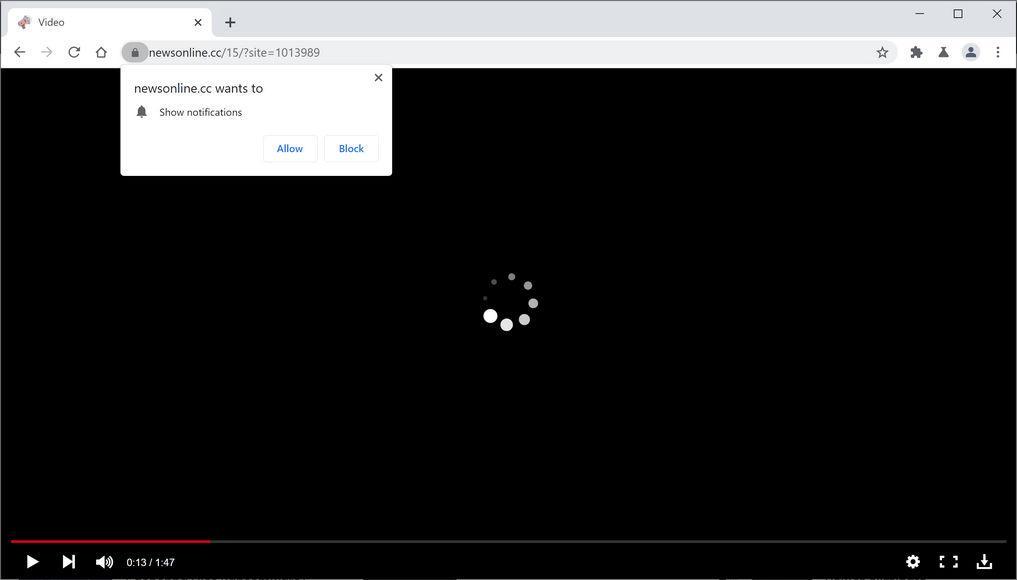The image size is (1017, 580).
Task: Click the experiments flask icon in the toolbar
Action: click(943, 52)
